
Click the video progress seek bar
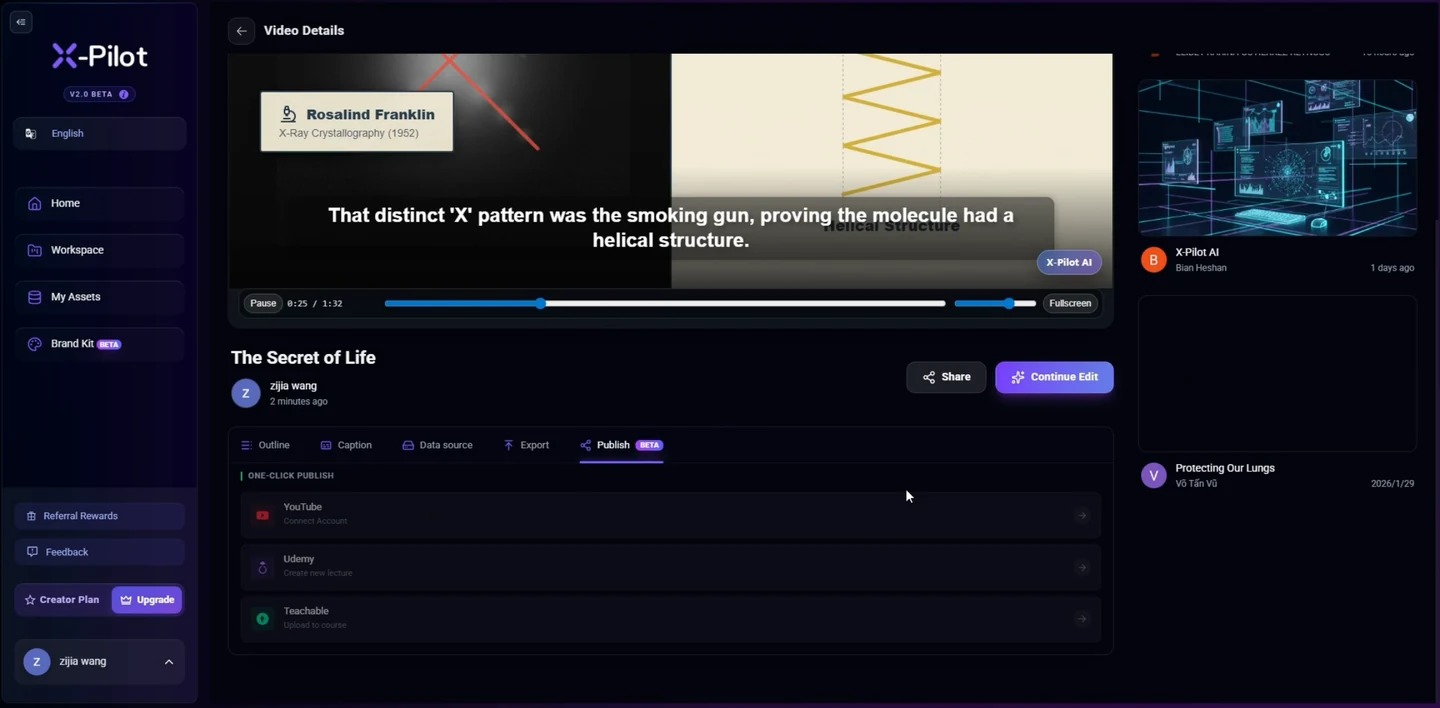click(665, 303)
